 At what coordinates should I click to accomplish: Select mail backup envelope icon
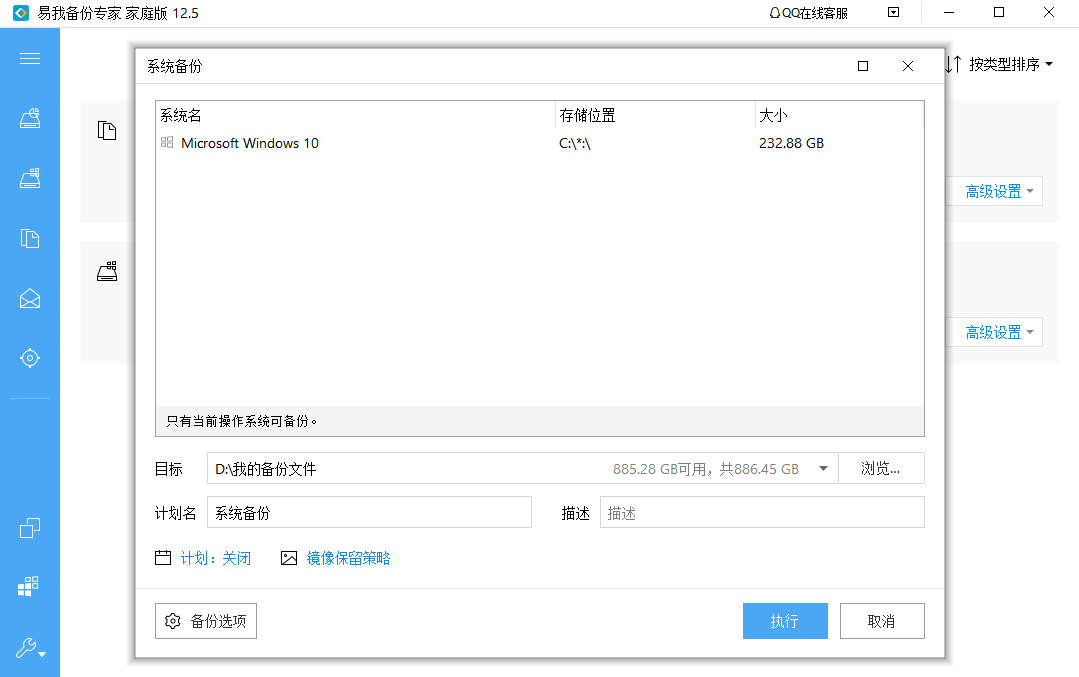click(x=30, y=298)
